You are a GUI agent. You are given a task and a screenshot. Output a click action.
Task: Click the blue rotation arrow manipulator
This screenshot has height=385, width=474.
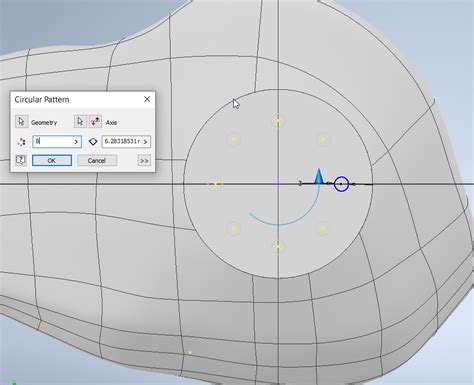click(319, 176)
